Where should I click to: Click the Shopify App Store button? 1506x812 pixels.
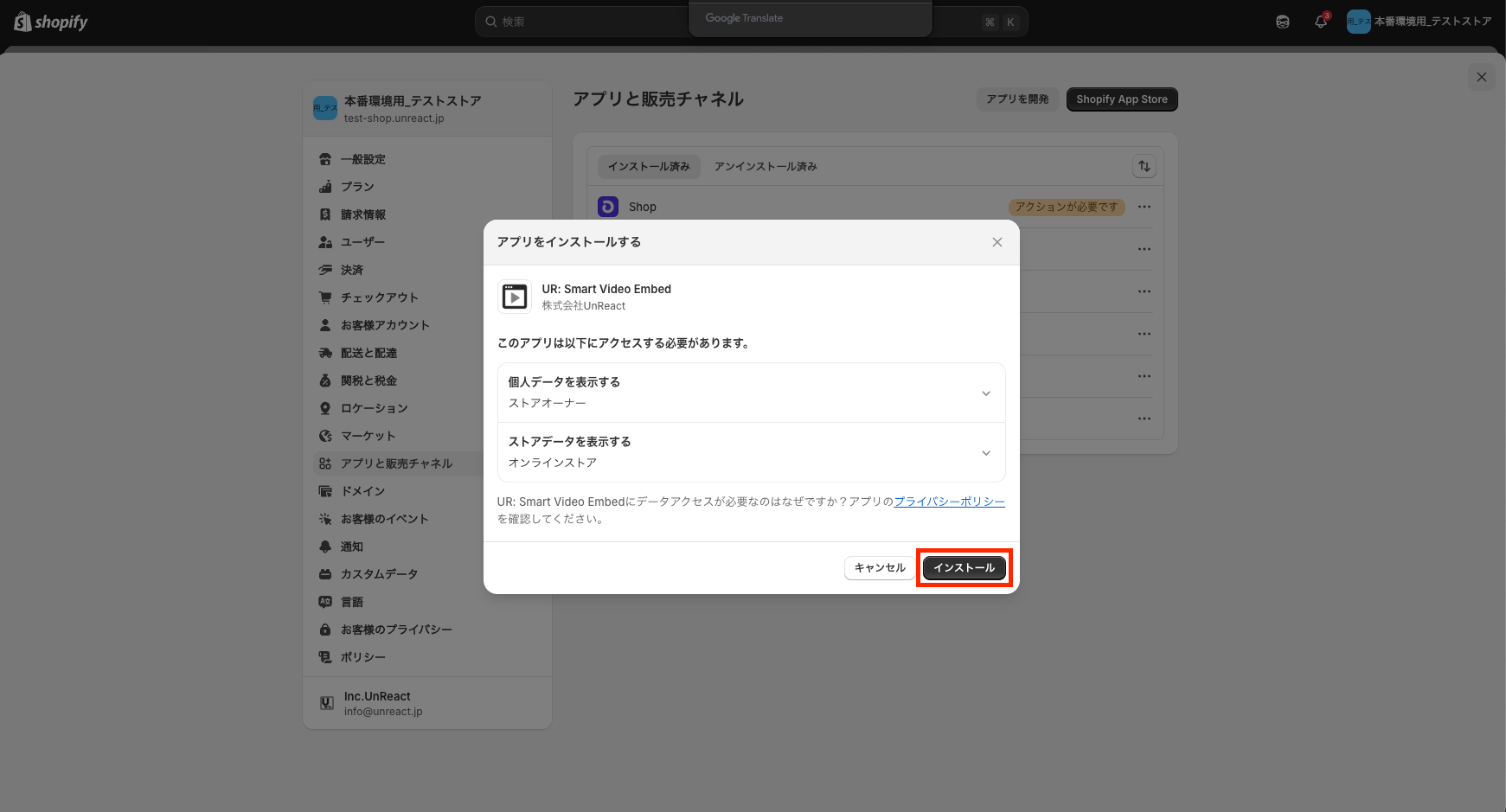1122,99
